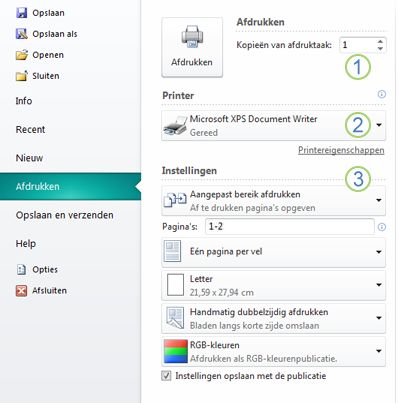Click the Handmatig dubbelzijdig afdrukken icon
398x403 pixels.
pyautogui.click(x=175, y=318)
